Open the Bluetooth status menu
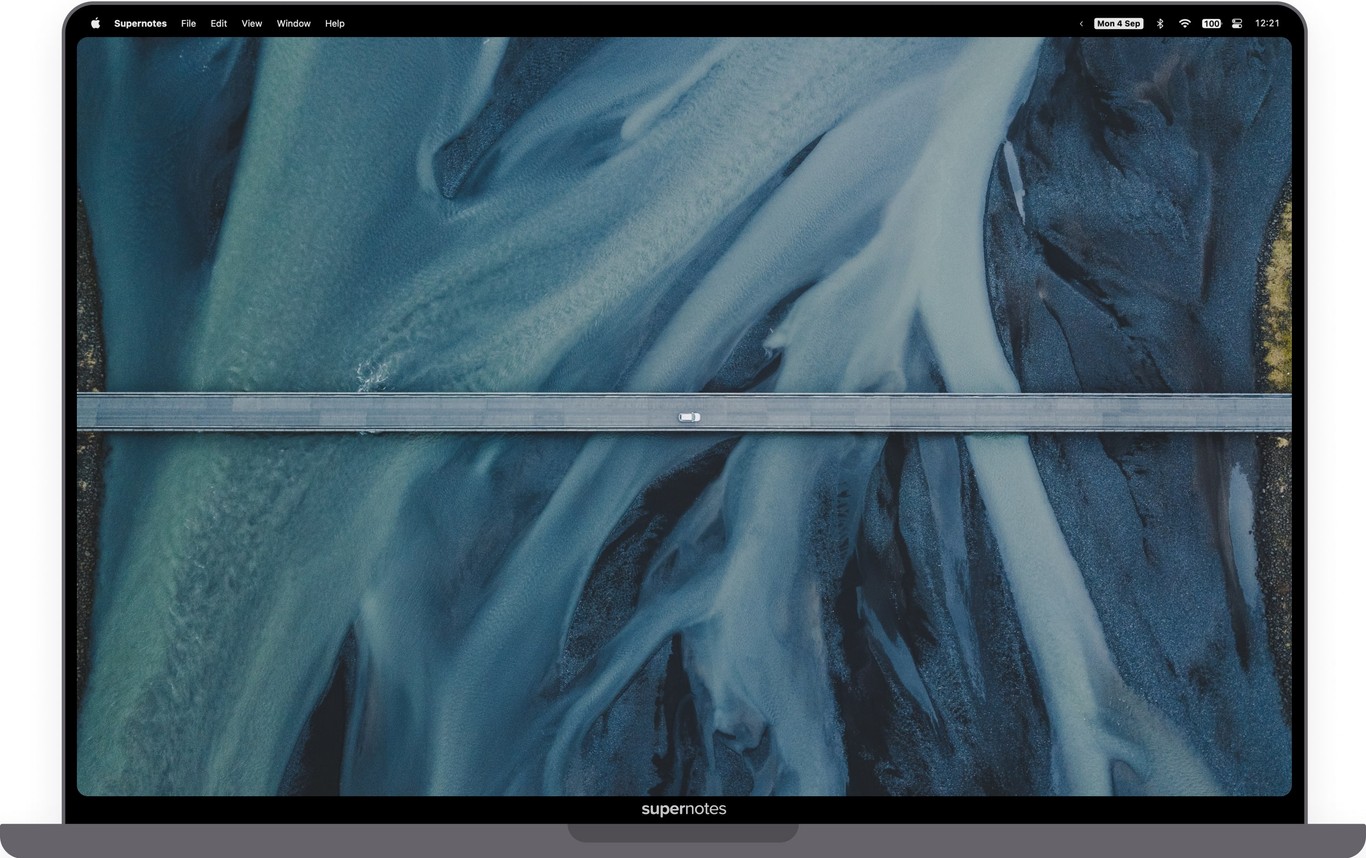Image resolution: width=1366 pixels, height=858 pixels. (x=1160, y=23)
